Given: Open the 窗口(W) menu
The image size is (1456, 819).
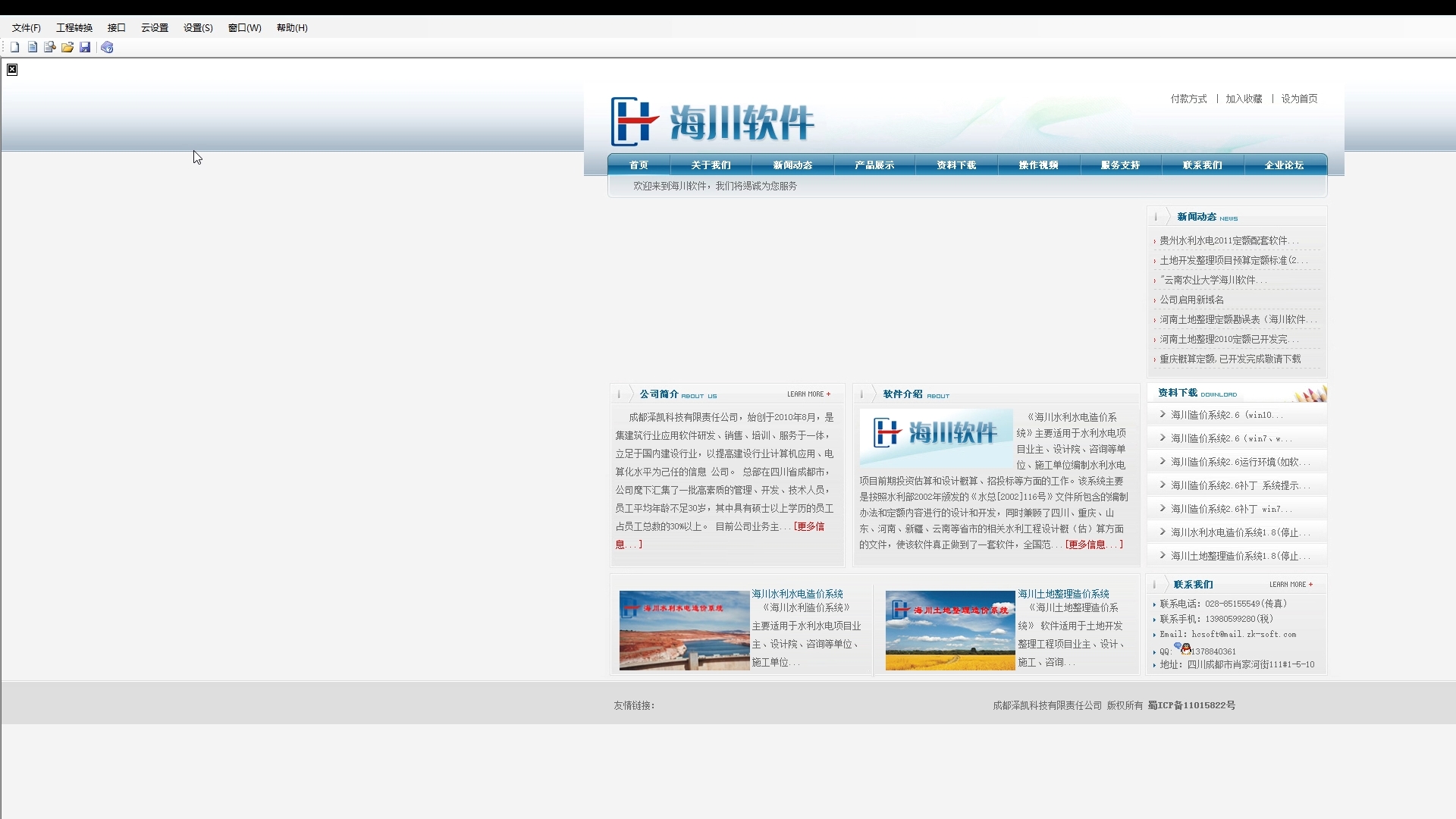Looking at the screenshot, I should (x=244, y=28).
